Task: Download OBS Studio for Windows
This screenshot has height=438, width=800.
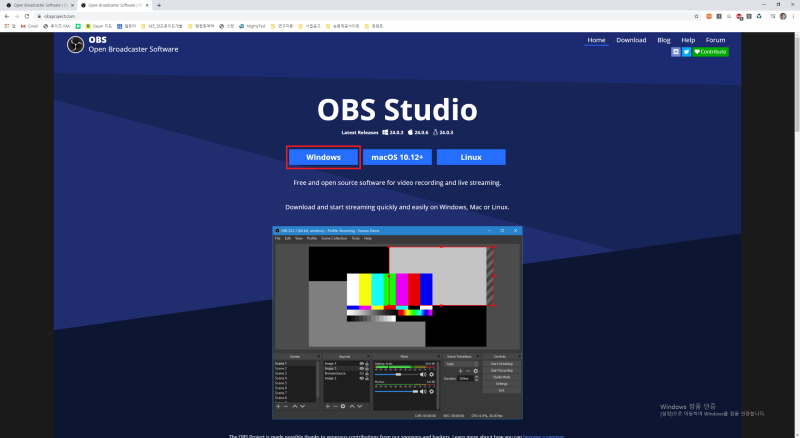Action: pos(323,157)
